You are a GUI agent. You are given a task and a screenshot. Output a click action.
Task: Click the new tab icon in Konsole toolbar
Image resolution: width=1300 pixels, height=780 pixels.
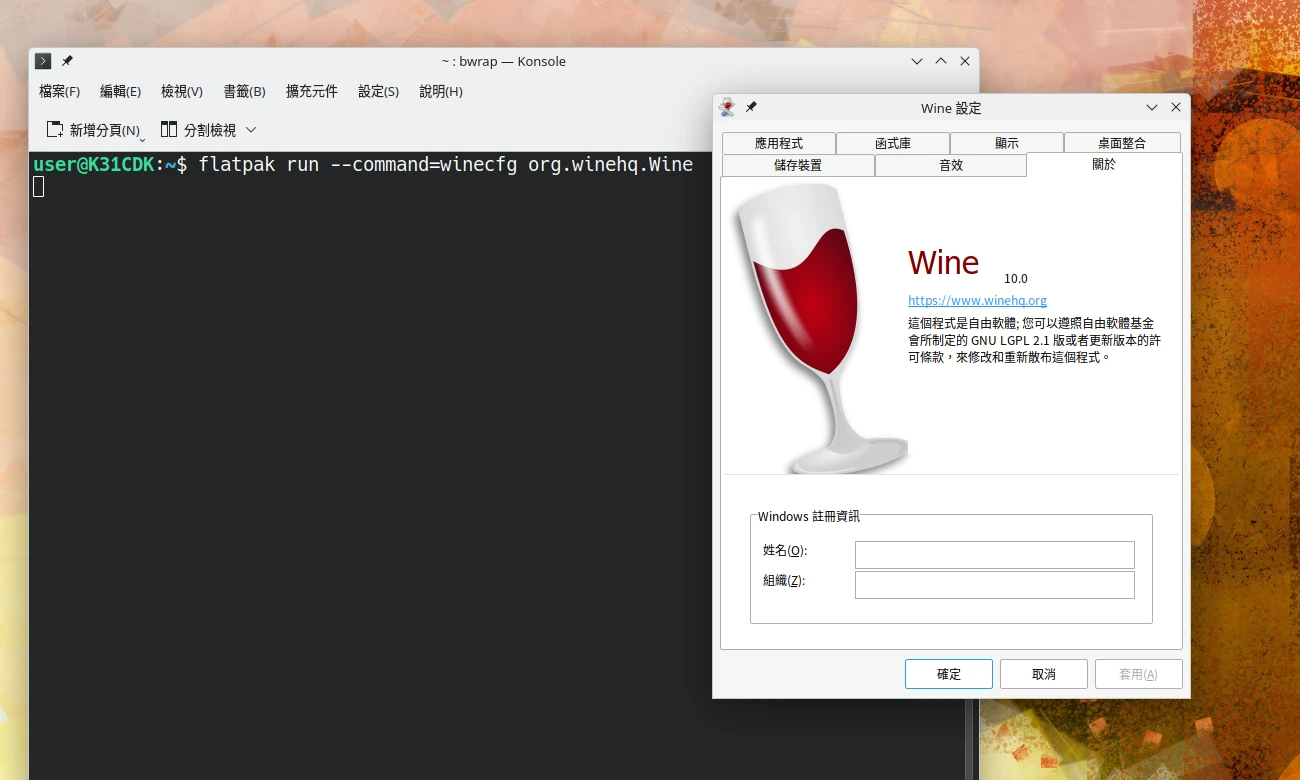click(x=55, y=130)
